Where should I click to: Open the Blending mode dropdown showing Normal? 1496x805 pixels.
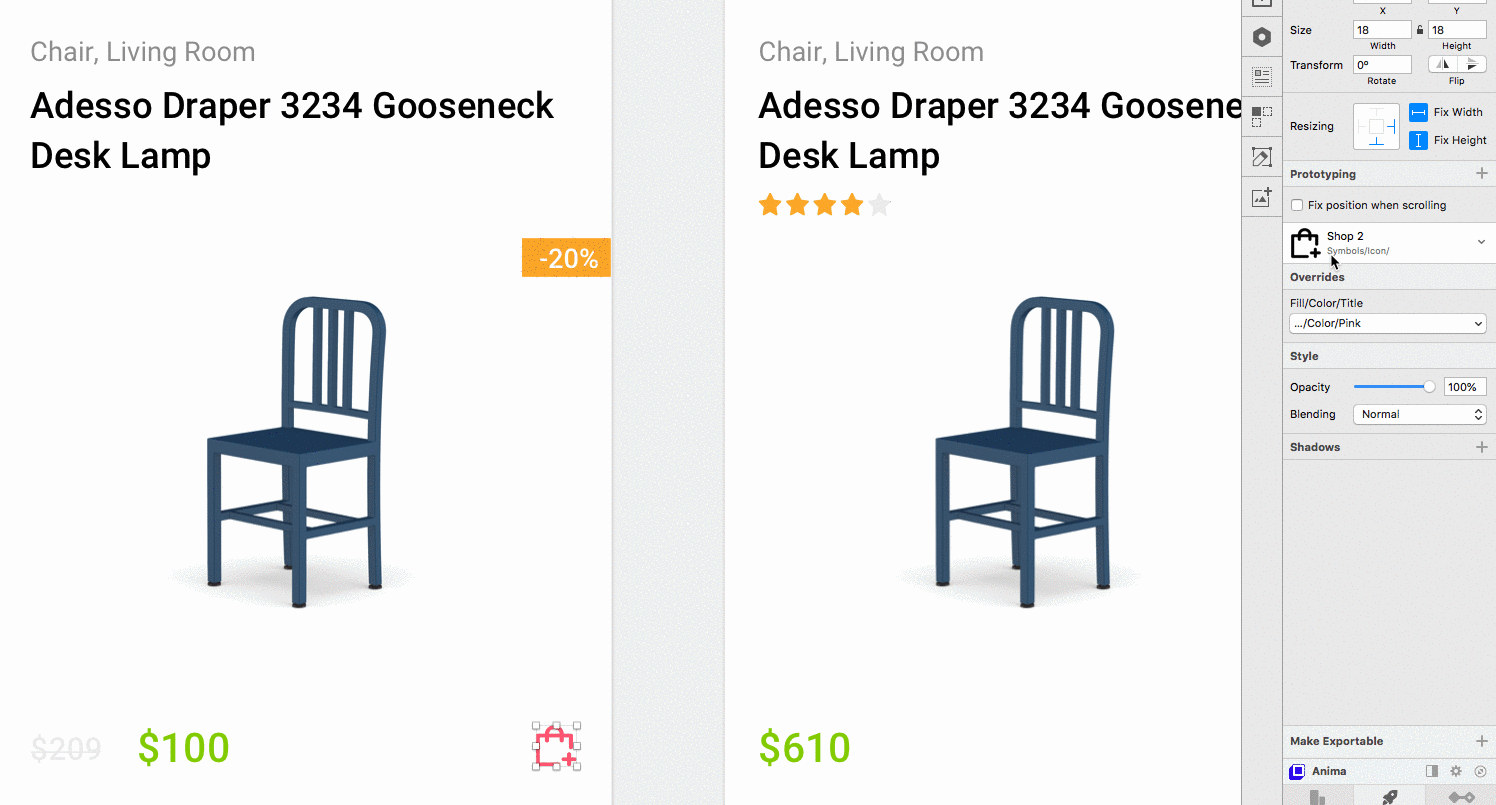(1419, 414)
